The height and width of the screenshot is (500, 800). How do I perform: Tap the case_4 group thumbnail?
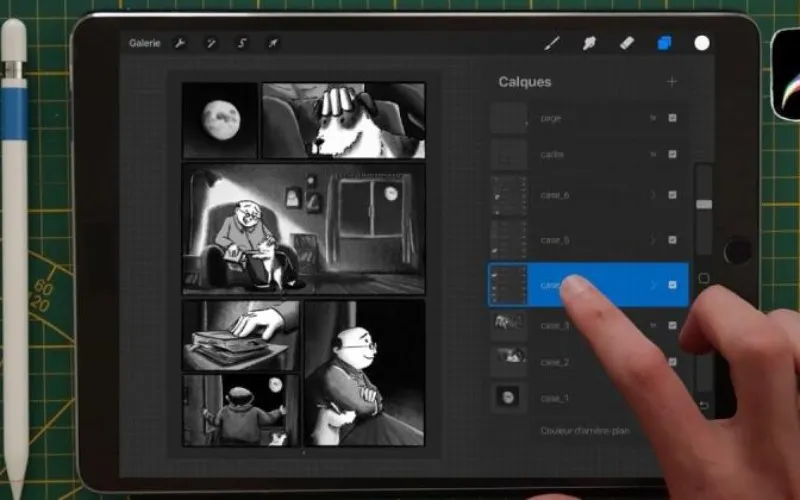[x=509, y=285]
